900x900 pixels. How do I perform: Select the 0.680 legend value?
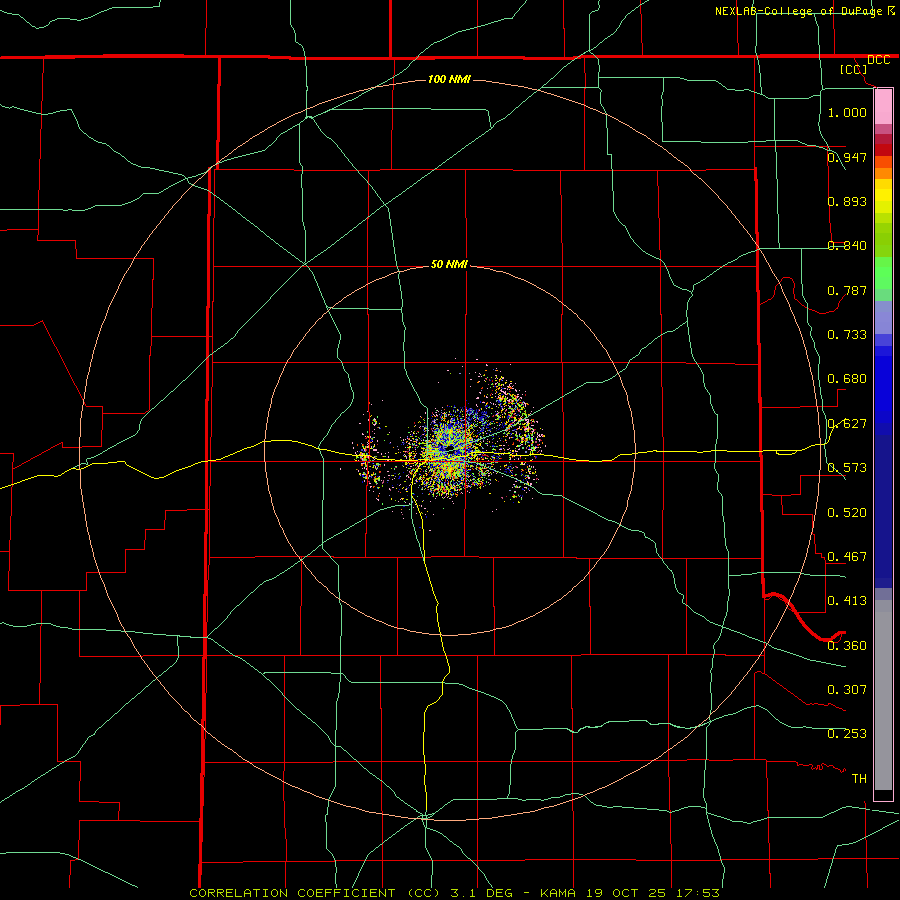[x=847, y=378]
